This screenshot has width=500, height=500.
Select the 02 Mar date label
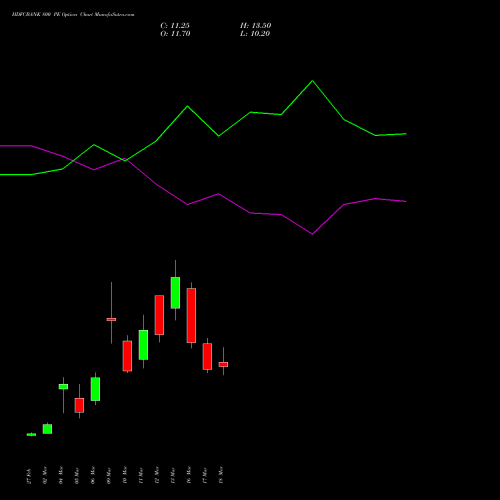point(45,475)
